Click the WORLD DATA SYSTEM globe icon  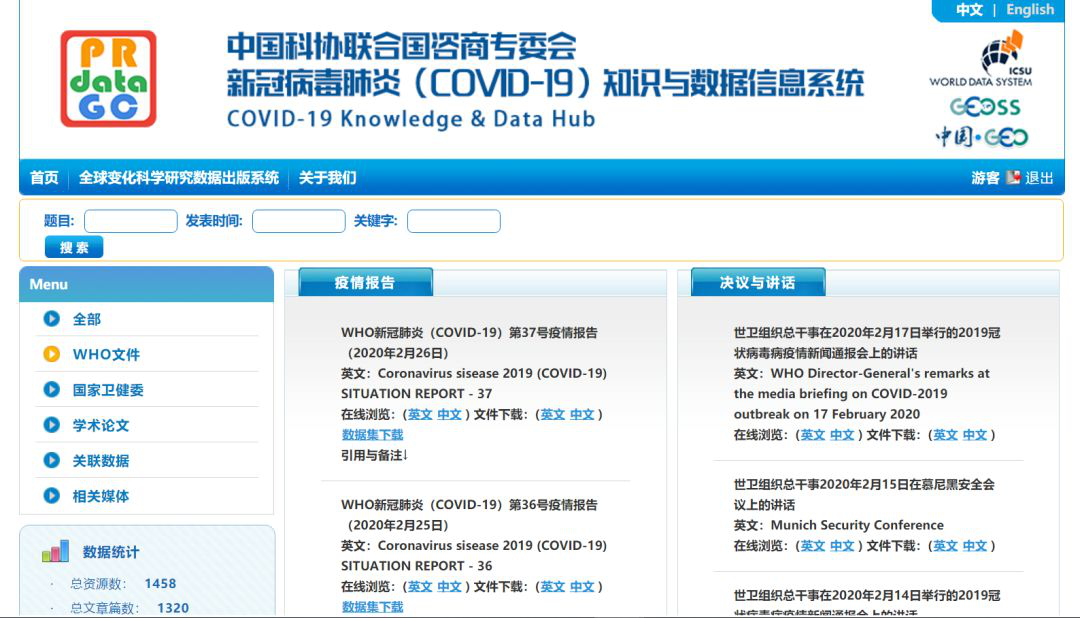coord(996,55)
